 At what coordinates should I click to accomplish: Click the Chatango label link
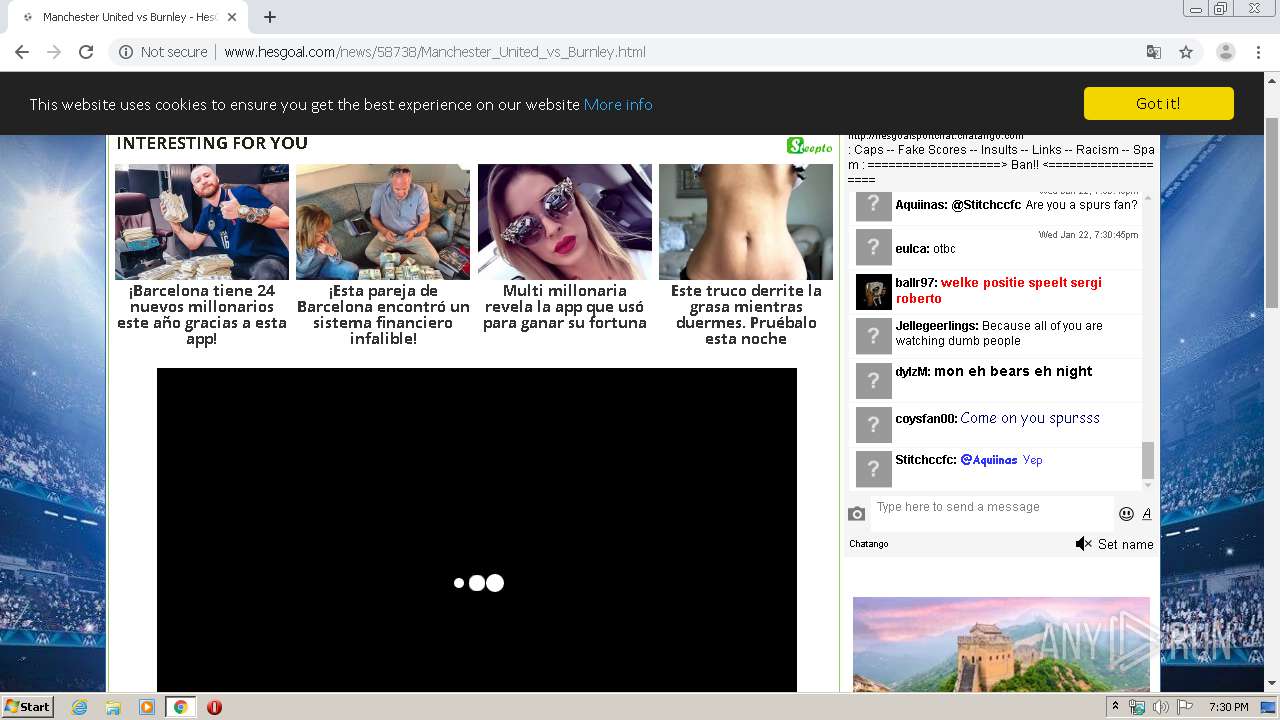click(x=868, y=544)
